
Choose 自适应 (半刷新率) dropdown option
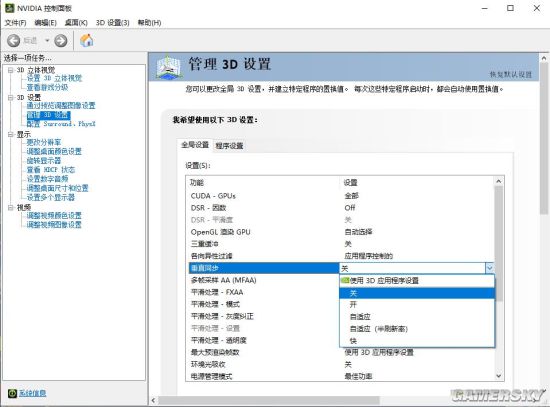point(417,329)
